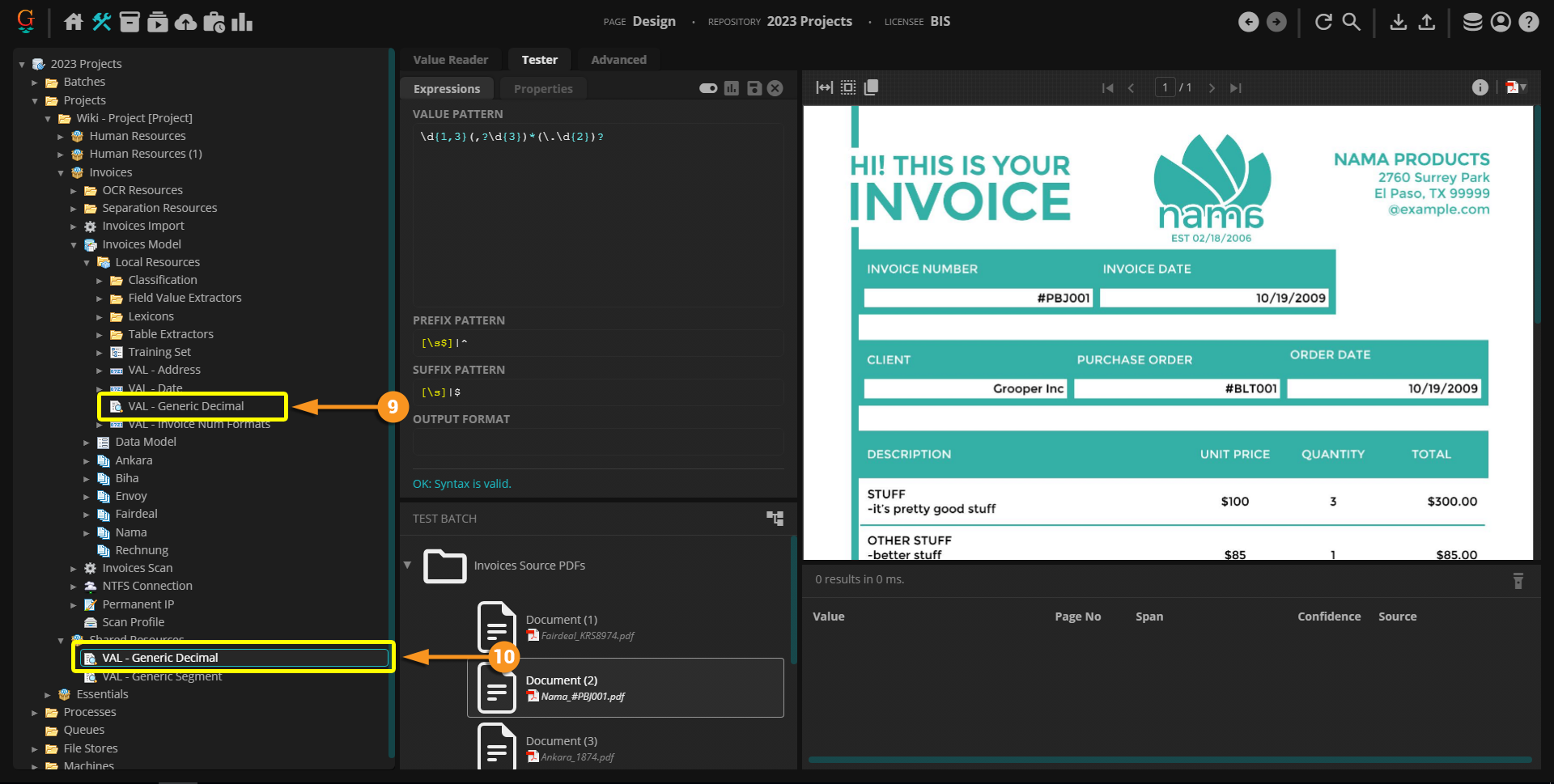Screen dimensions: 1554x784
Task: Click the fit-to-width icon in document viewer
Action: 824,87
